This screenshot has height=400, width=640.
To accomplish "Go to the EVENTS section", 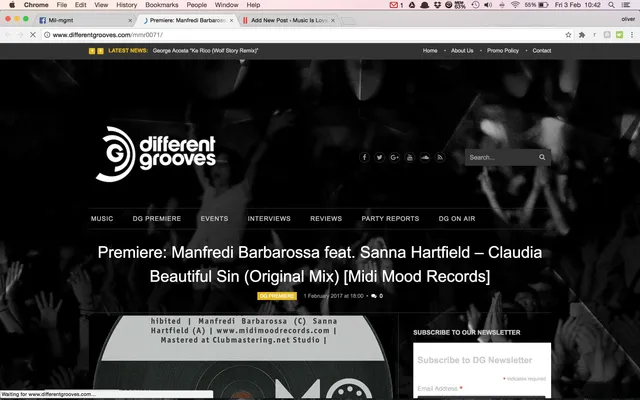I will pos(214,219).
